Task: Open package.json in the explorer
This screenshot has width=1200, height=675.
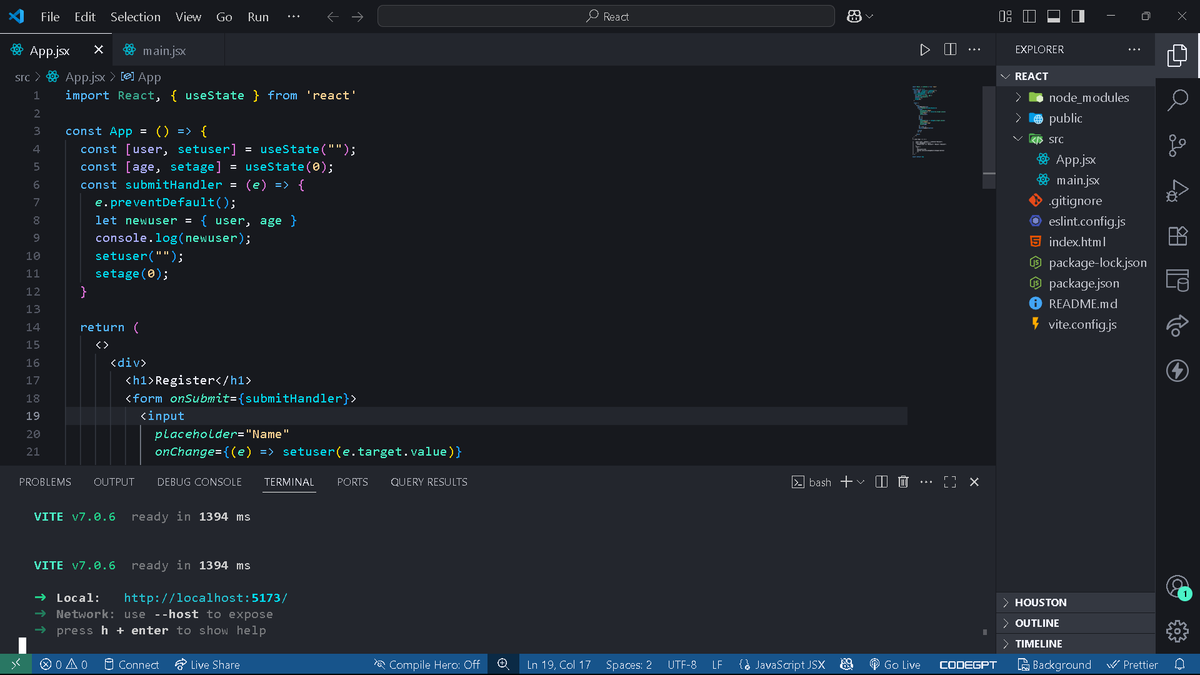Action: pyautogui.click(x=1083, y=283)
